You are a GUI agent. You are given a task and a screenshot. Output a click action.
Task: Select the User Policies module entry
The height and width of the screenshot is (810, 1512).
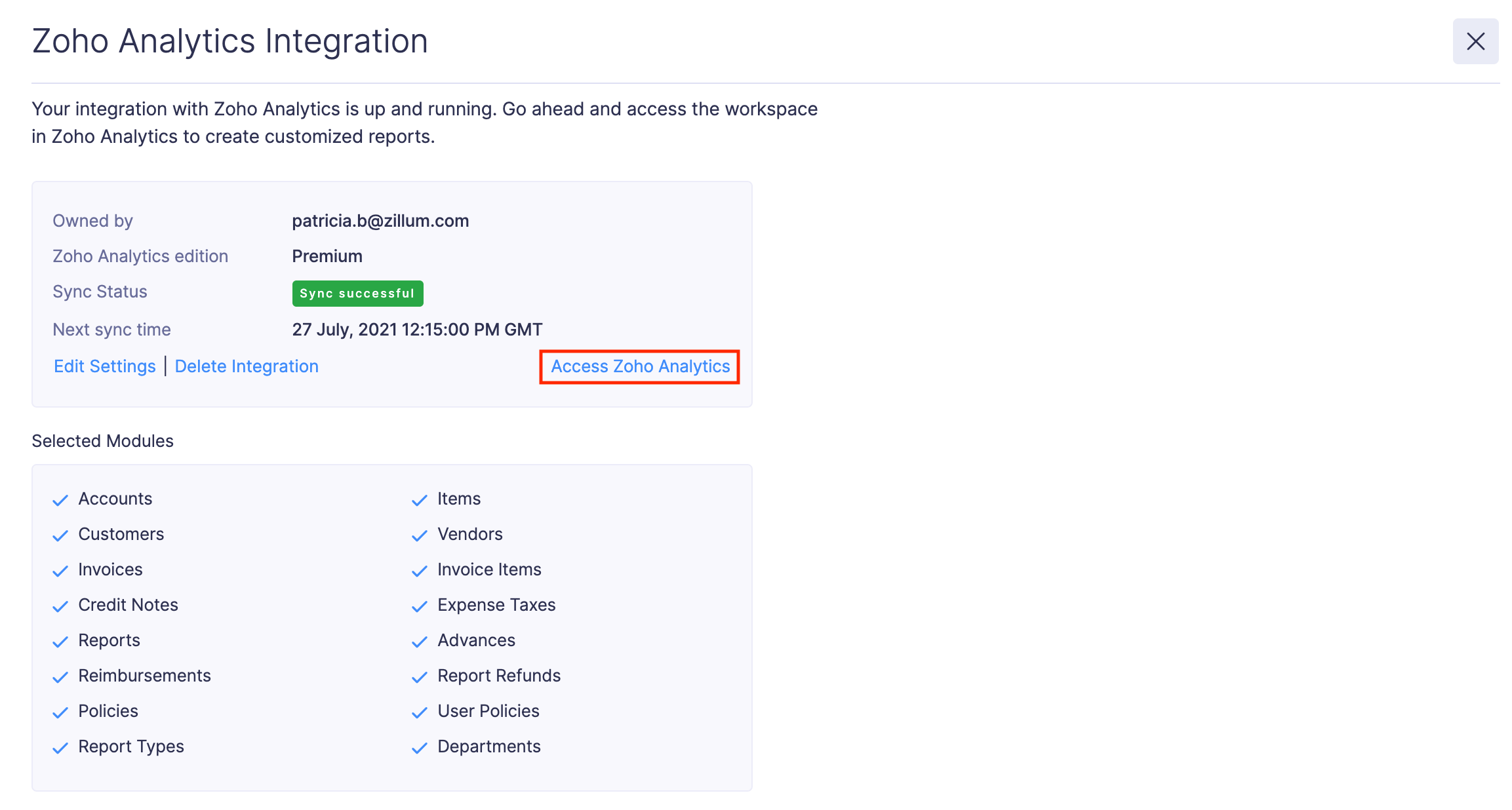(x=488, y=710)
